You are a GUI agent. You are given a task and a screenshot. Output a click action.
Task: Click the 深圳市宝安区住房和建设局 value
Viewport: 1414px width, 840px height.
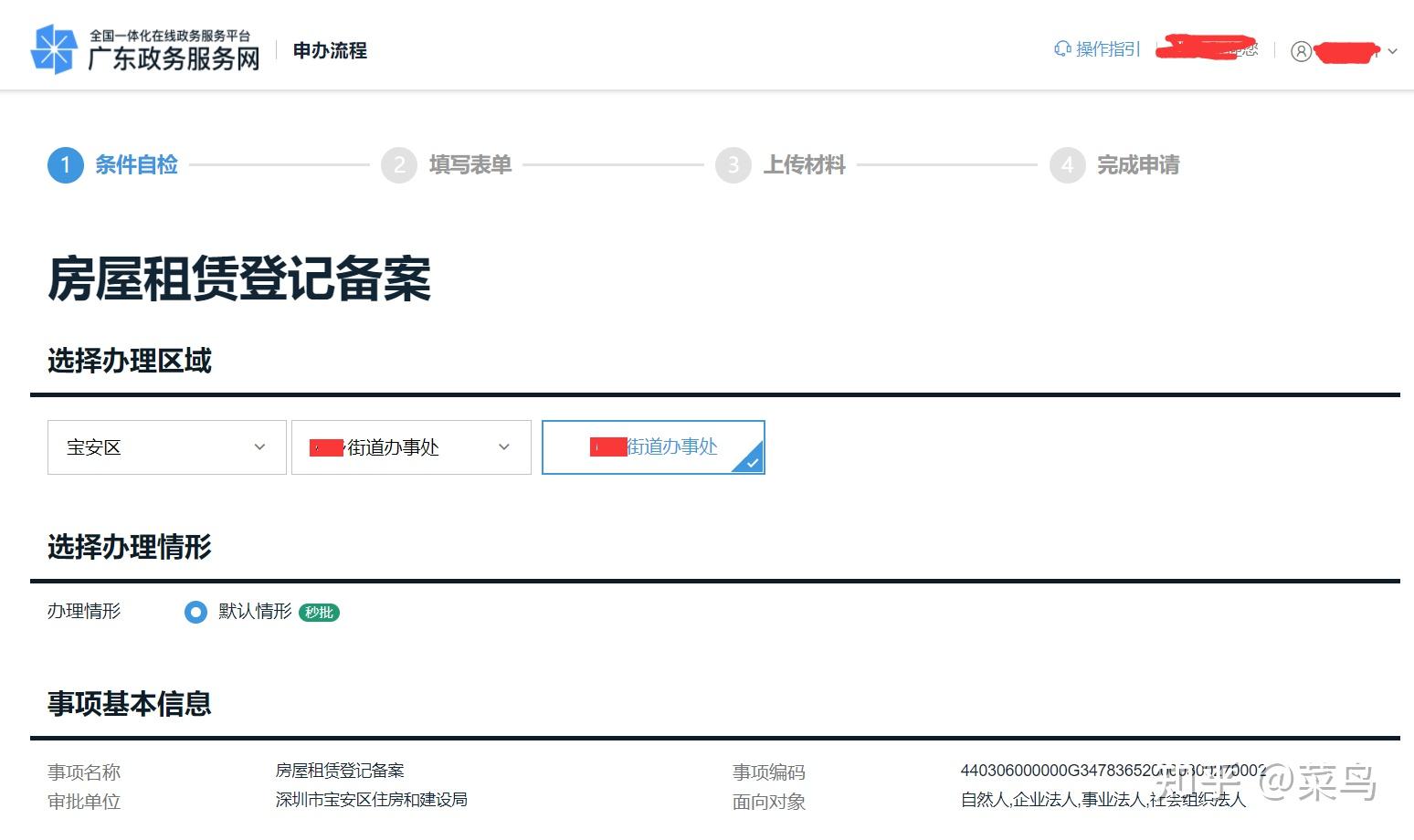click(x=372, y=800)
